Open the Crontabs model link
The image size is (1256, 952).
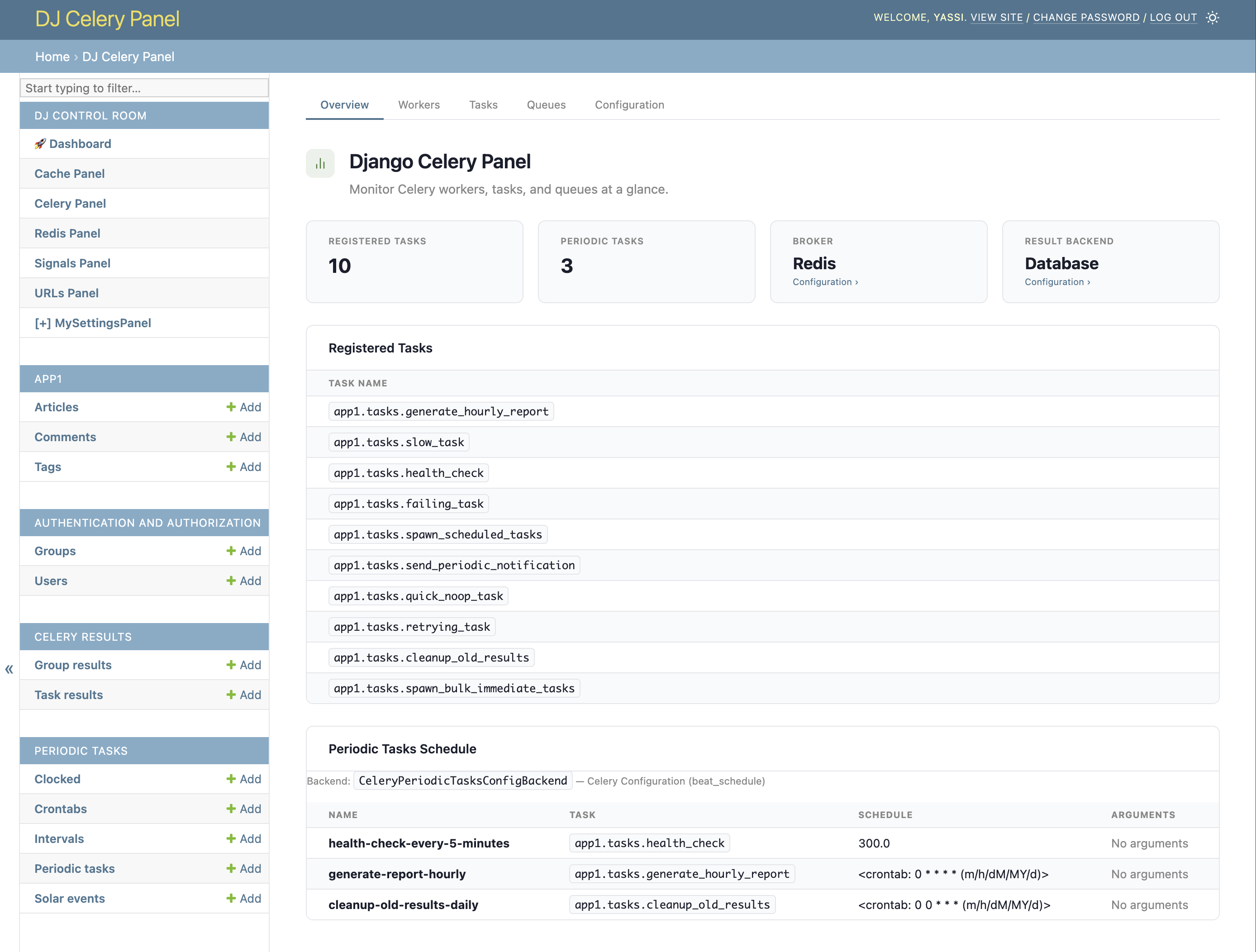coord(61,809)
